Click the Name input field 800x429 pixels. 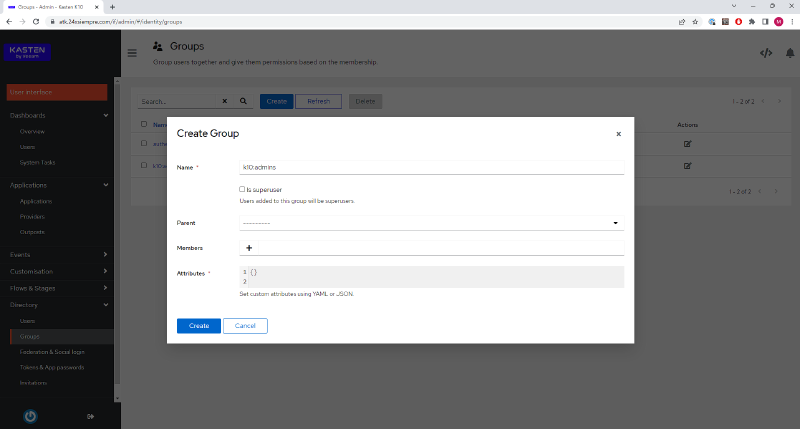pos(432,167)
